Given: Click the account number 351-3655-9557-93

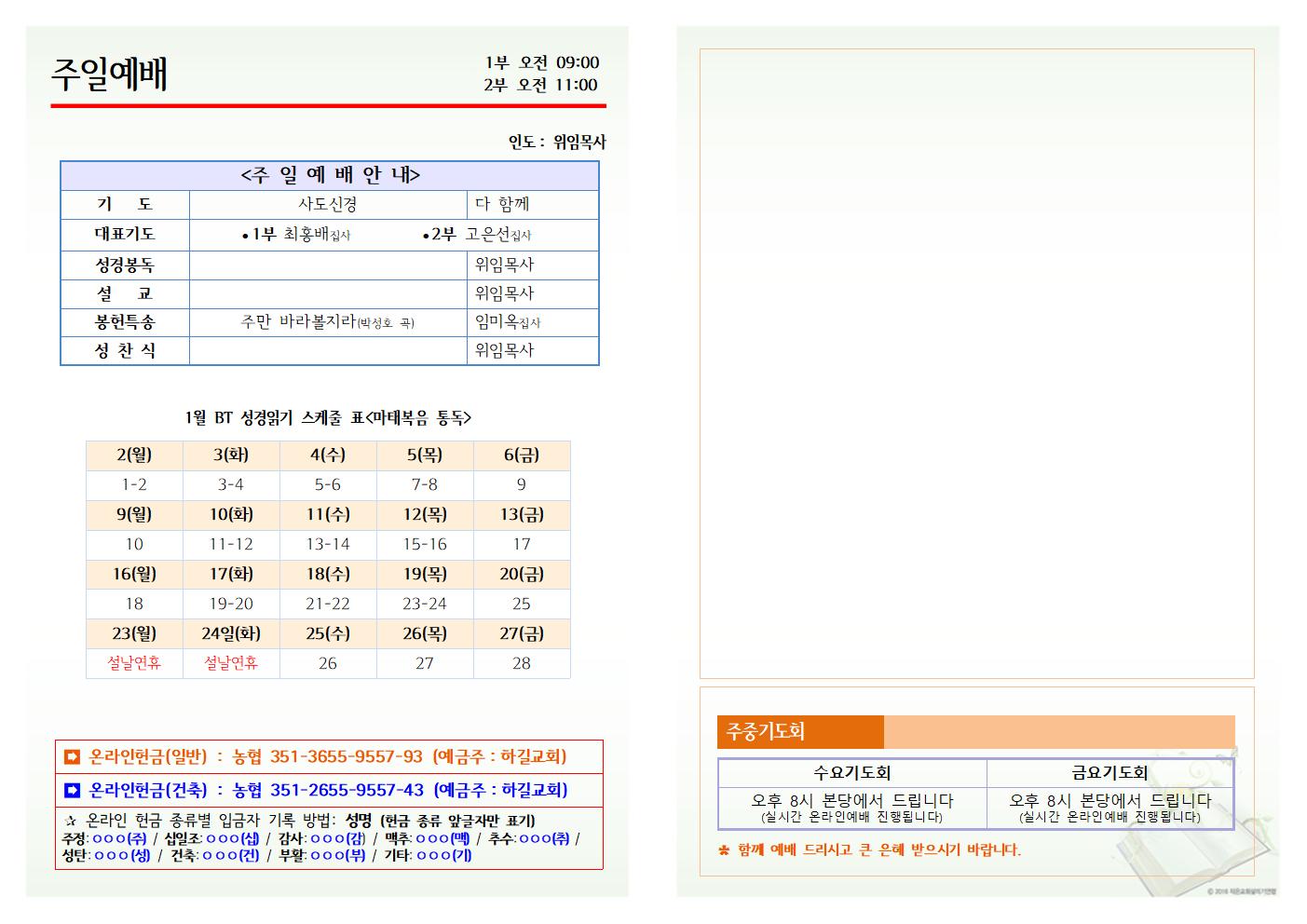Looking at the screenshot, I should pyautogui.click(x=346, y=757).
